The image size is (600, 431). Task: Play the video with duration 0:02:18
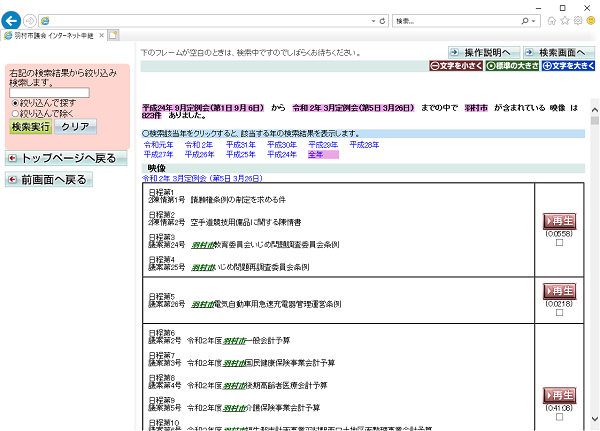559,291
